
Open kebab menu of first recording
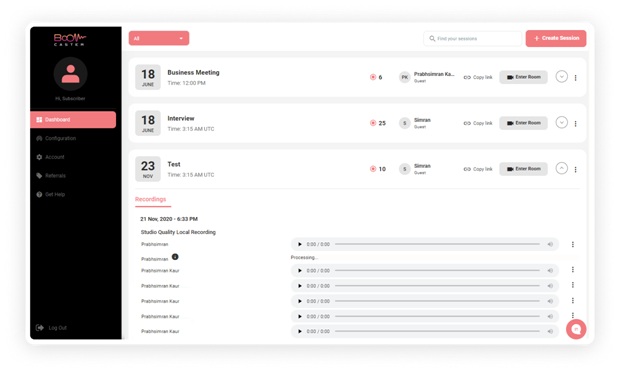(x=573, y=244)
